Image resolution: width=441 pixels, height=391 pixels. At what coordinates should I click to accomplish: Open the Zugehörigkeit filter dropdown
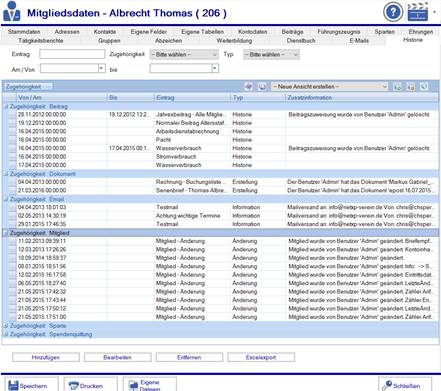(184, 55)
